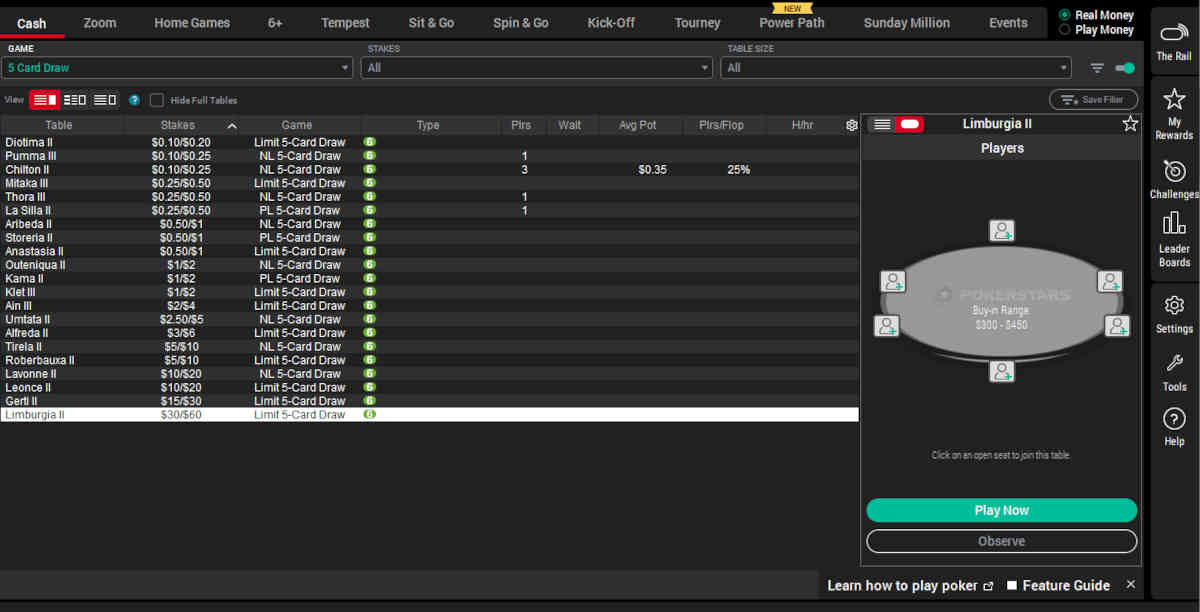Open Power Path tab
1200x612 pixels.
coord(792,23)
